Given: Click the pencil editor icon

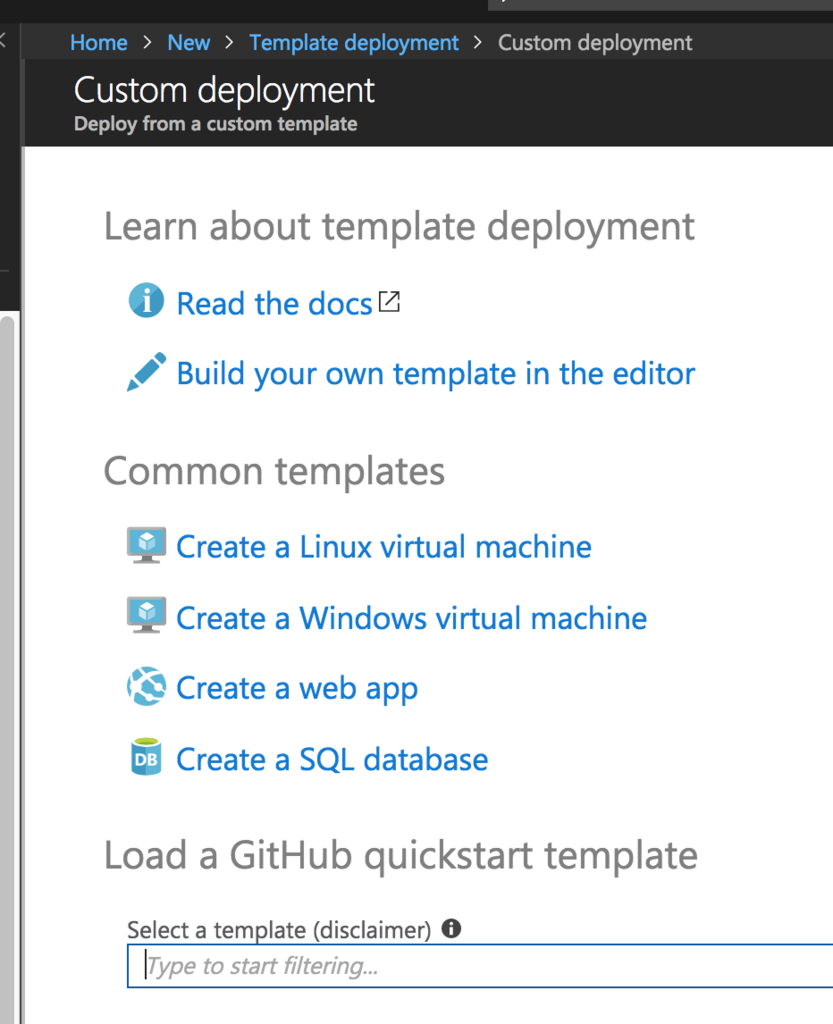Looking at the screenshot, I should pos(146,372).
